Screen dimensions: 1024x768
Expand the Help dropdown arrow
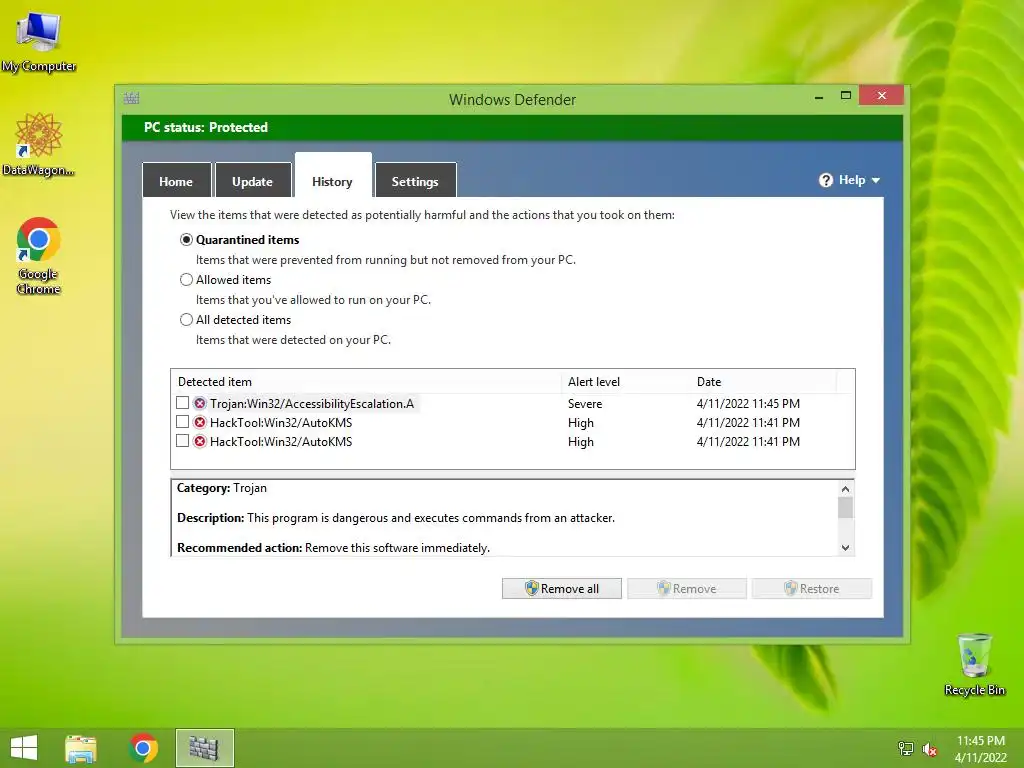tap(876, 180)
